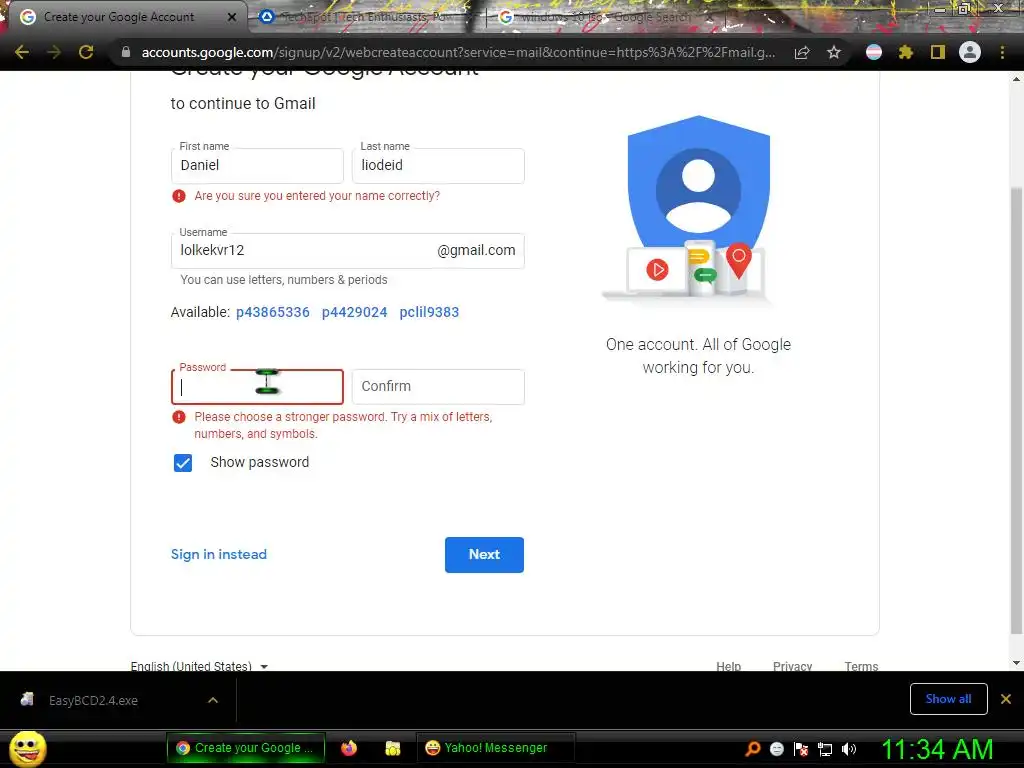Open the volume speaker tray icon
The image size is (1024, 768).
pos(848,749)
